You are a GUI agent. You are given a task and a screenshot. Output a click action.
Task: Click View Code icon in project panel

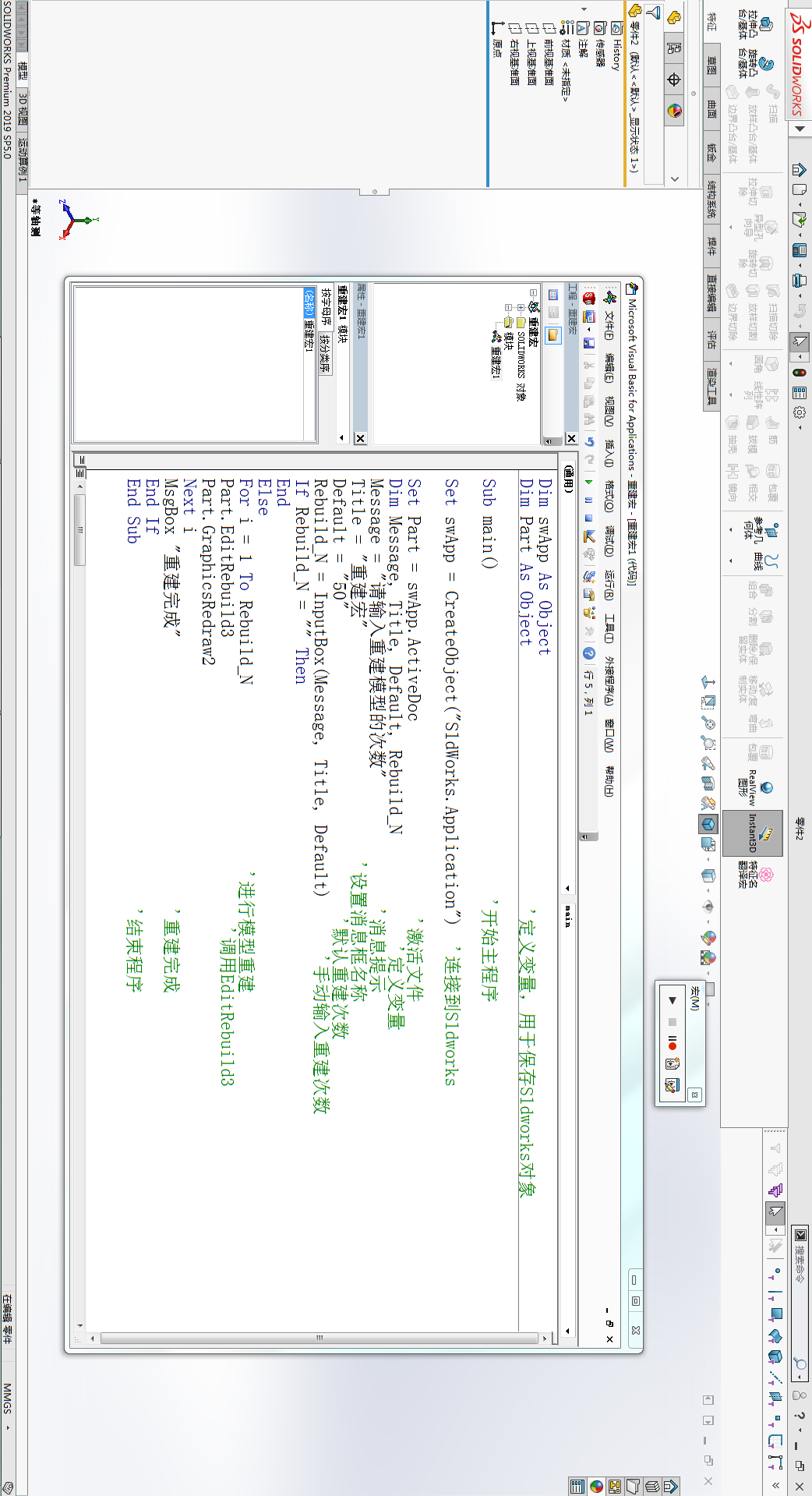point(553,295)
